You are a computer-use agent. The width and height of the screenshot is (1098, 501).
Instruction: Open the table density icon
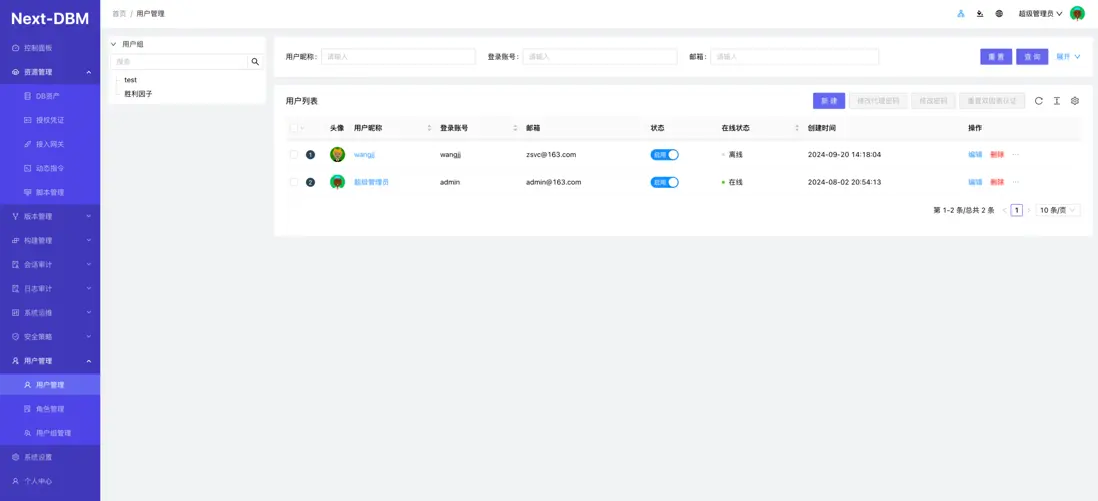point(1057,101)
